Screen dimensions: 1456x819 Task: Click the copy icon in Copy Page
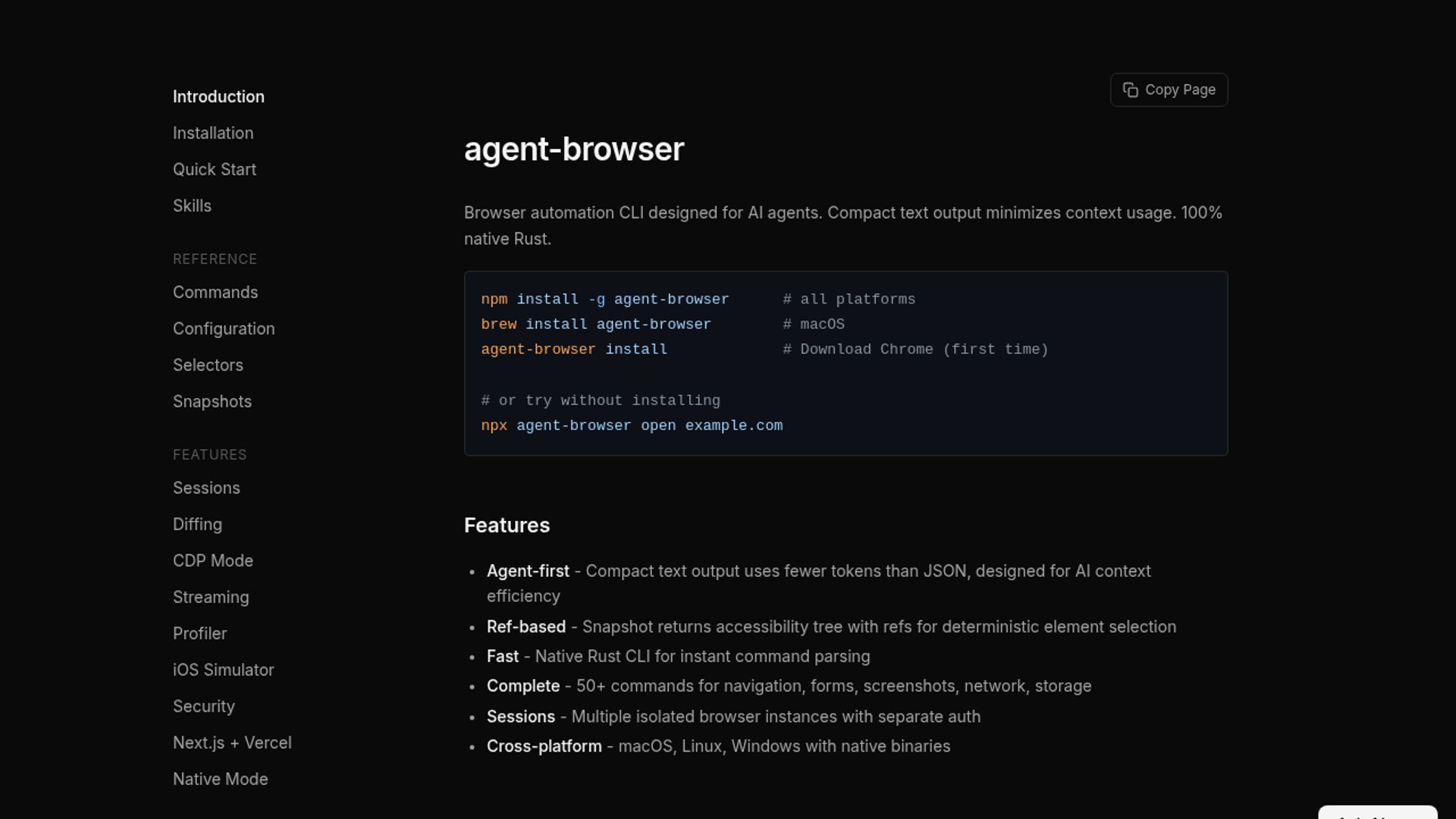pos(1130,90)
